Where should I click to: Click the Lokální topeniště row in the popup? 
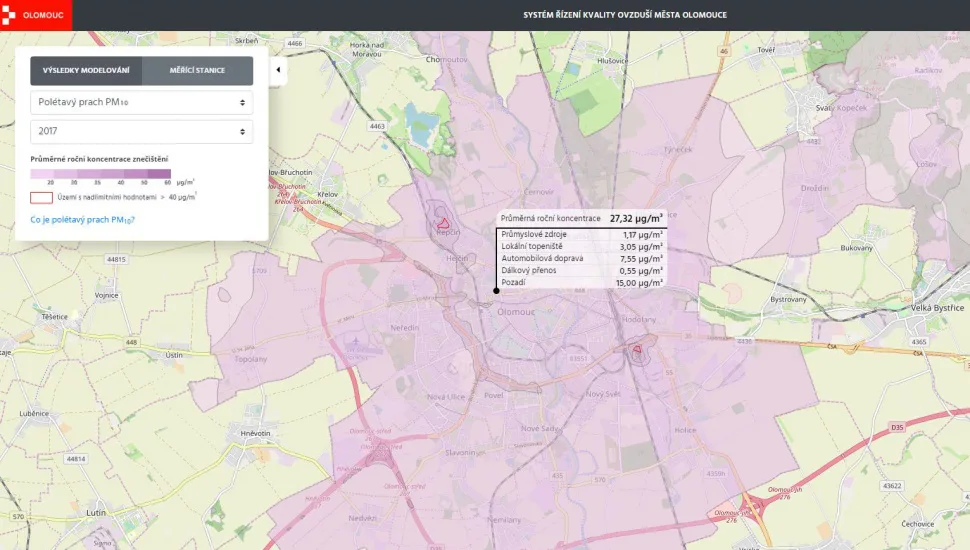(582, 246)
